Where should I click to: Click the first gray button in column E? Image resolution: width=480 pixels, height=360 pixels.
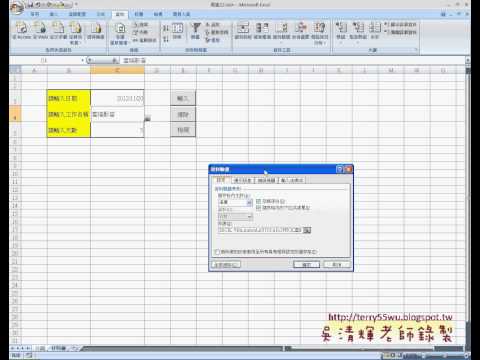coord(183,98)
